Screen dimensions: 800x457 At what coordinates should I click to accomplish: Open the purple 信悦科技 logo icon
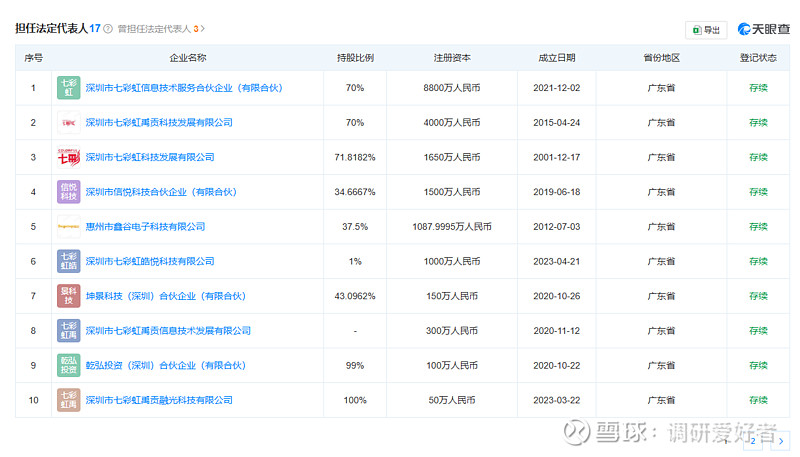click(68, 192)
